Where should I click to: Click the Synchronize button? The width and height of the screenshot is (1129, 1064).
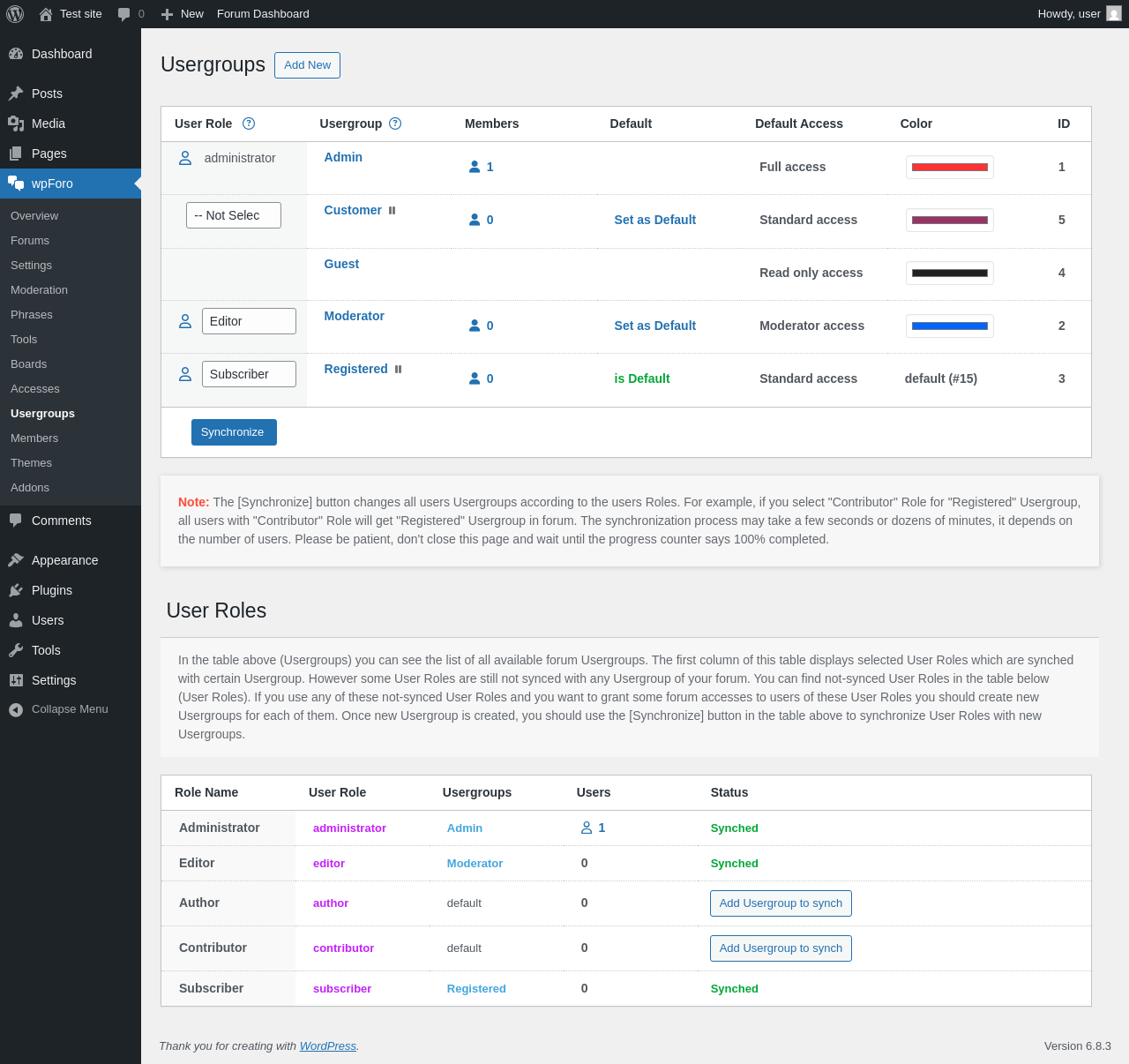click(234, 432)
